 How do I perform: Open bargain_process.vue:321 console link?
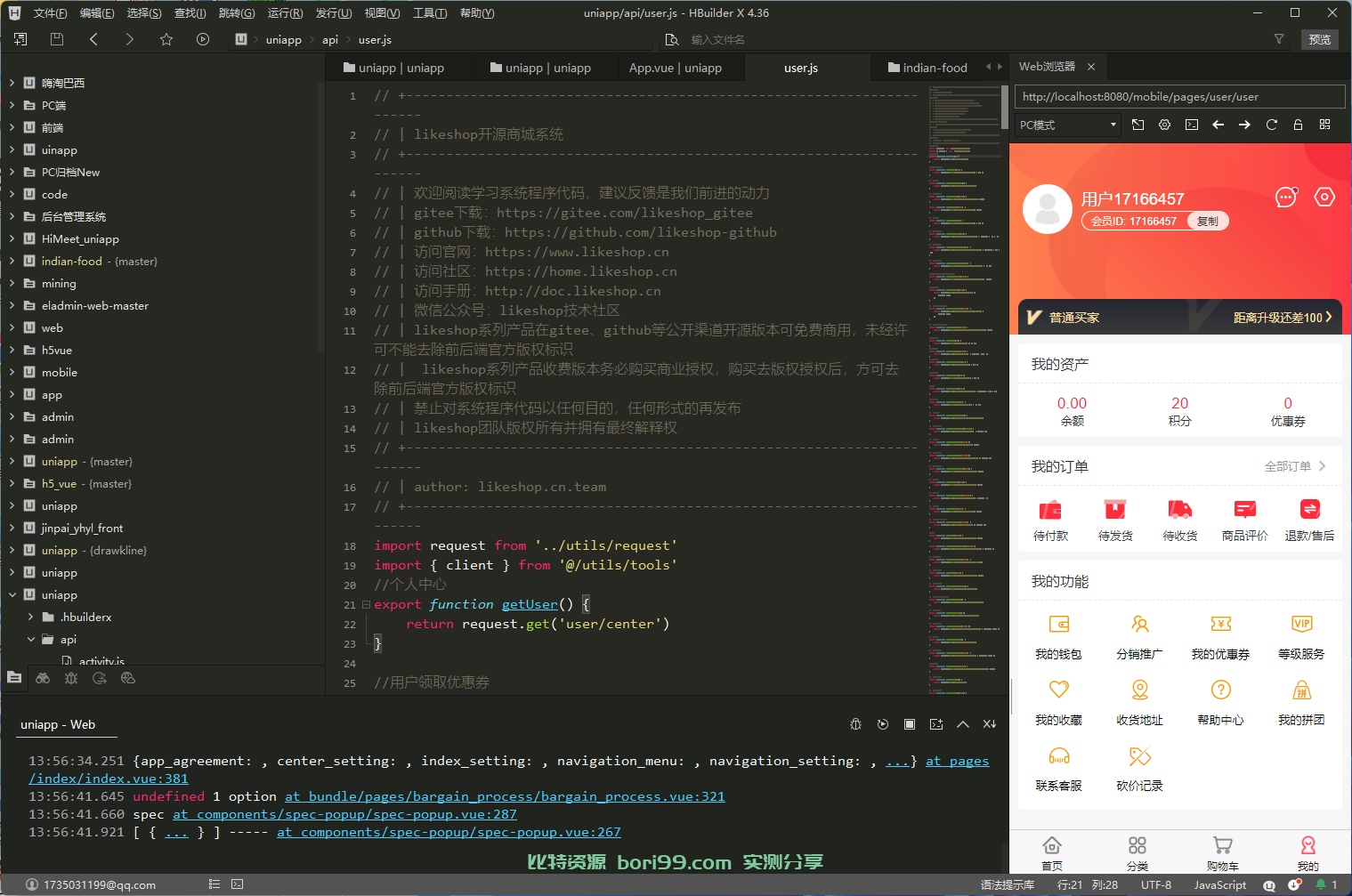click(505, 796)
